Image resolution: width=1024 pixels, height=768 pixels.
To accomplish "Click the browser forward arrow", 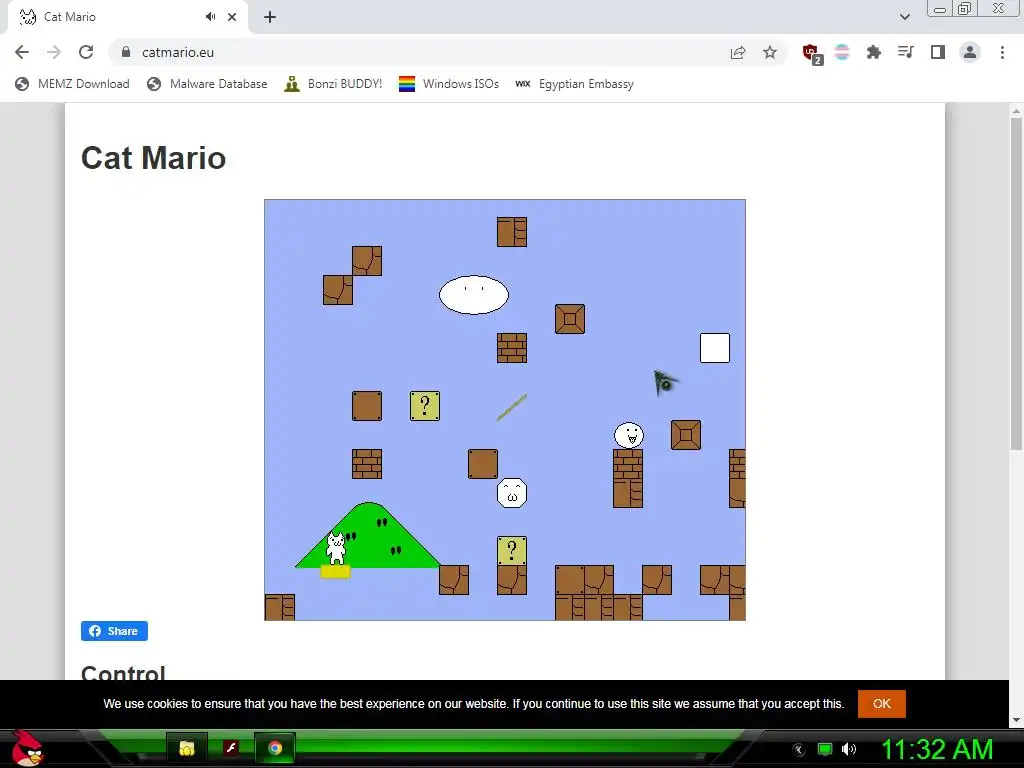I will (x=54, y=52).
